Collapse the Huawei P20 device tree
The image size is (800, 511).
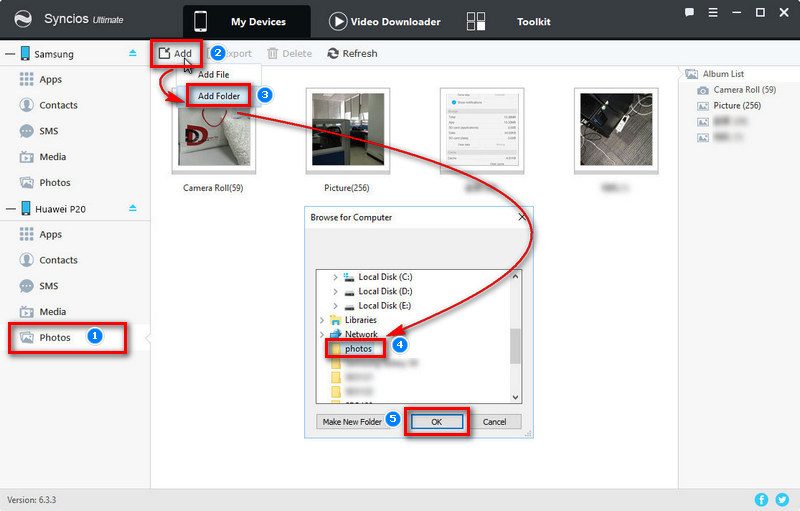click(10, 209)
